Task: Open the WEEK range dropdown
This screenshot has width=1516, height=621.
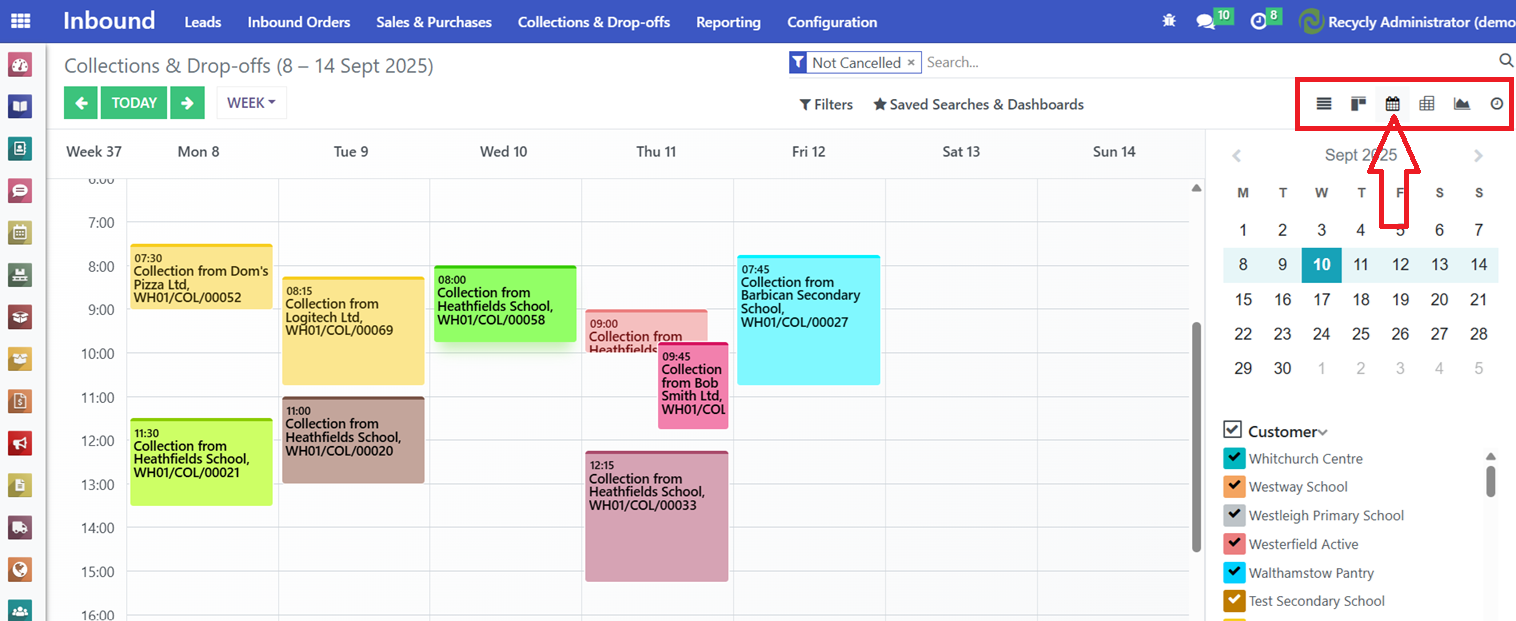Action: click(x=251, y=103)
